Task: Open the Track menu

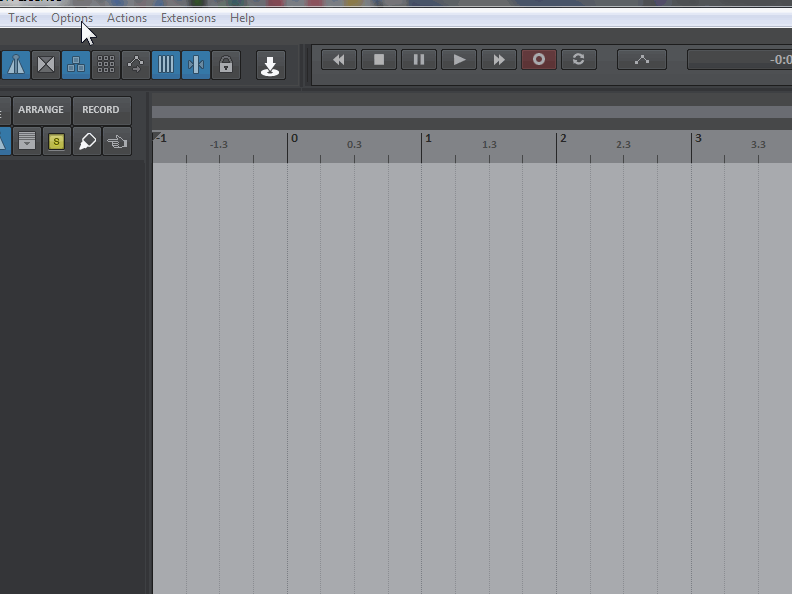Action: click(23, 18)
